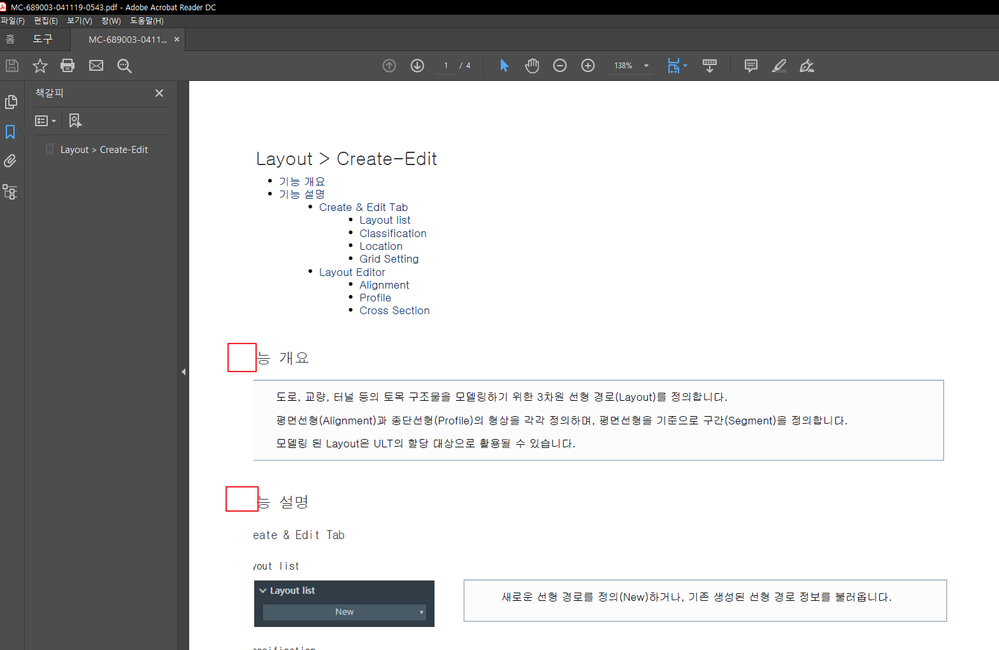The image size is (999, 650).
Task: Follow the Layout list link
Action: point(385,220)
